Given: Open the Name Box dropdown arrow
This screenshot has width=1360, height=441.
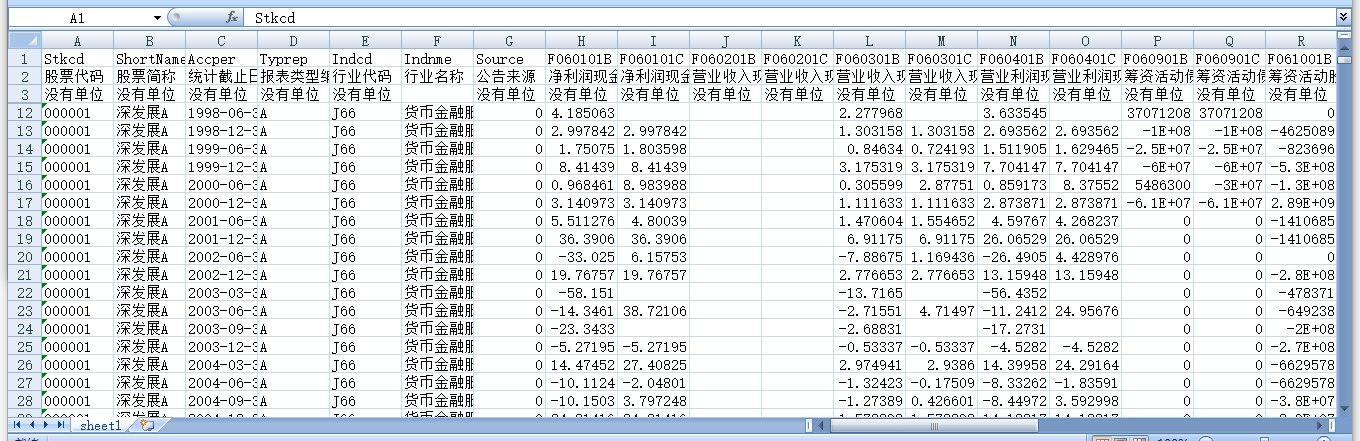Looking at the screenshot, I should tap(157, 18).
